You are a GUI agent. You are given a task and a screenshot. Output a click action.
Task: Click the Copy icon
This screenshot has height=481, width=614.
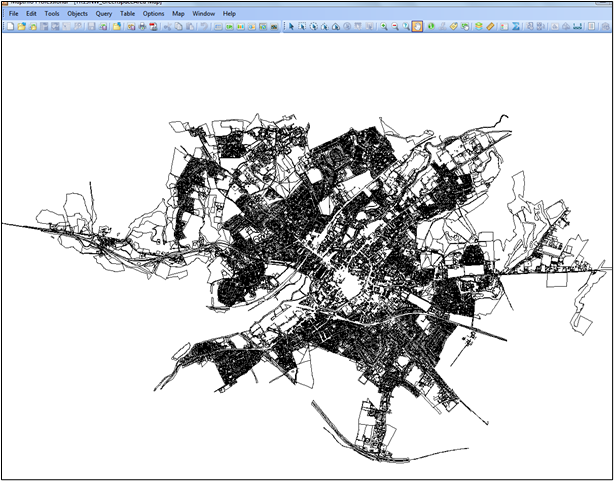point(179,27)
